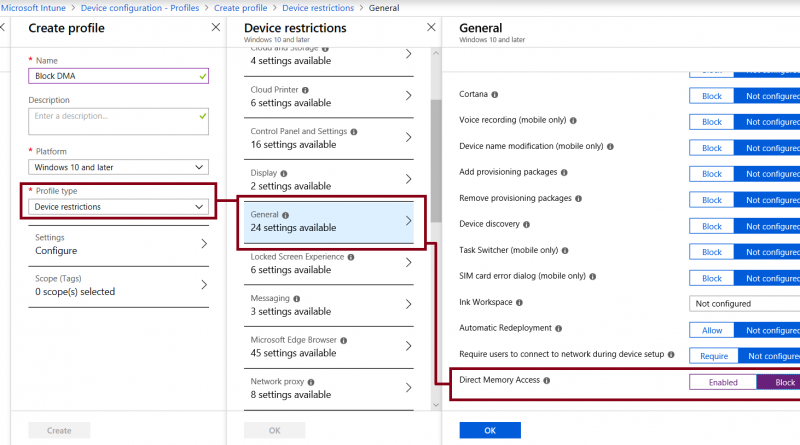Viewport: 800px width, 445px height.
Task: Open the Ink Workspace dropdown
Action: [x=744, y=304]
